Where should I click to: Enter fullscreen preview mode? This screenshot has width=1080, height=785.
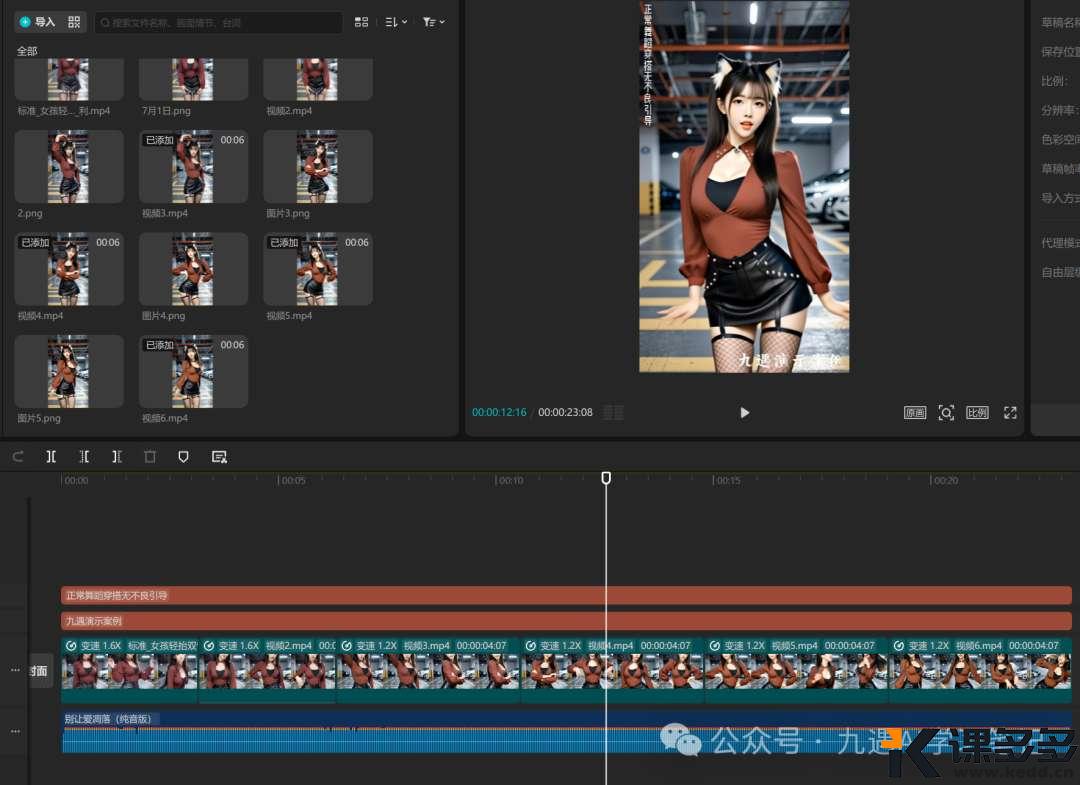[1010, 413]
